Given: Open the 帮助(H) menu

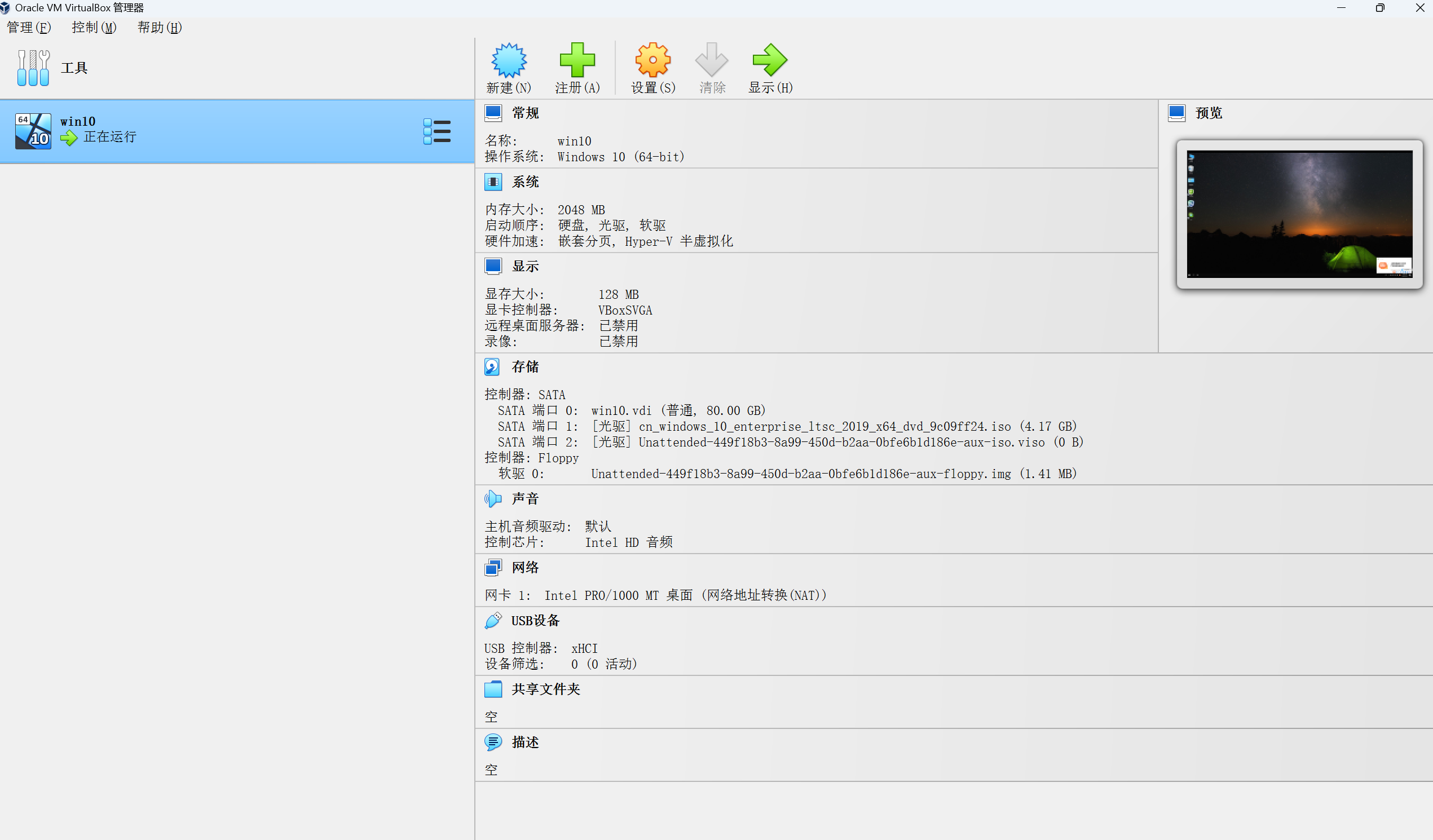Looking at the screenshot, I should 159,27.
